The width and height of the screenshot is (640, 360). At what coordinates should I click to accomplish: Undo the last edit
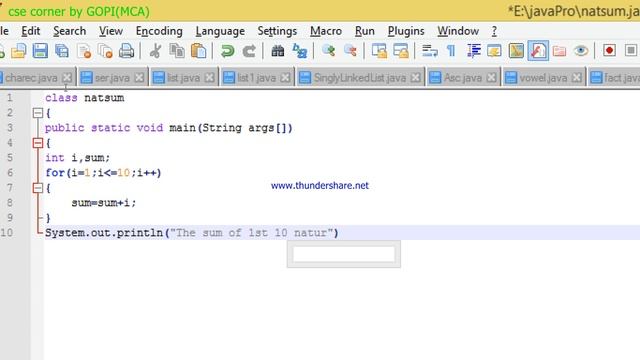(227, 51)
